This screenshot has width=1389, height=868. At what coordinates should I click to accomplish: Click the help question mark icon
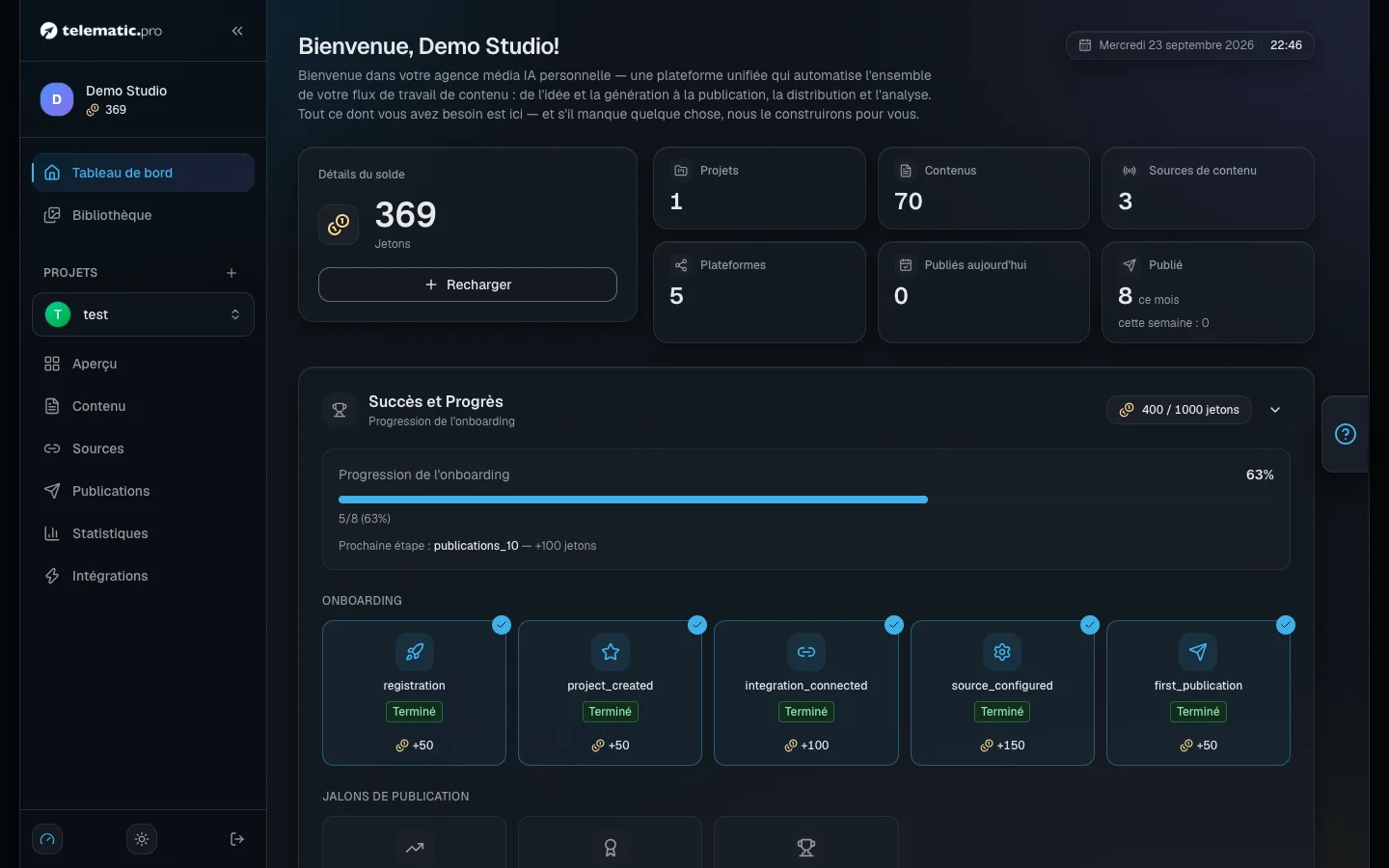[1346, 434]
